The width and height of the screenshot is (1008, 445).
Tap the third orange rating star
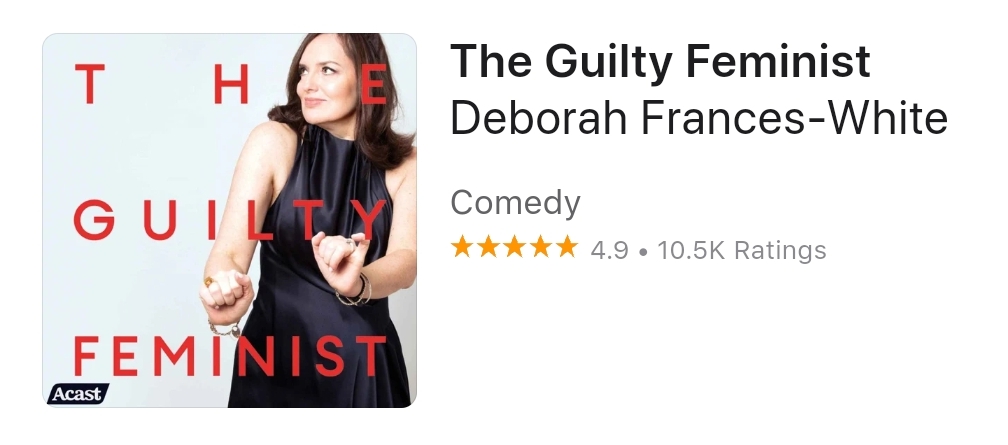[x=514, y=247]
